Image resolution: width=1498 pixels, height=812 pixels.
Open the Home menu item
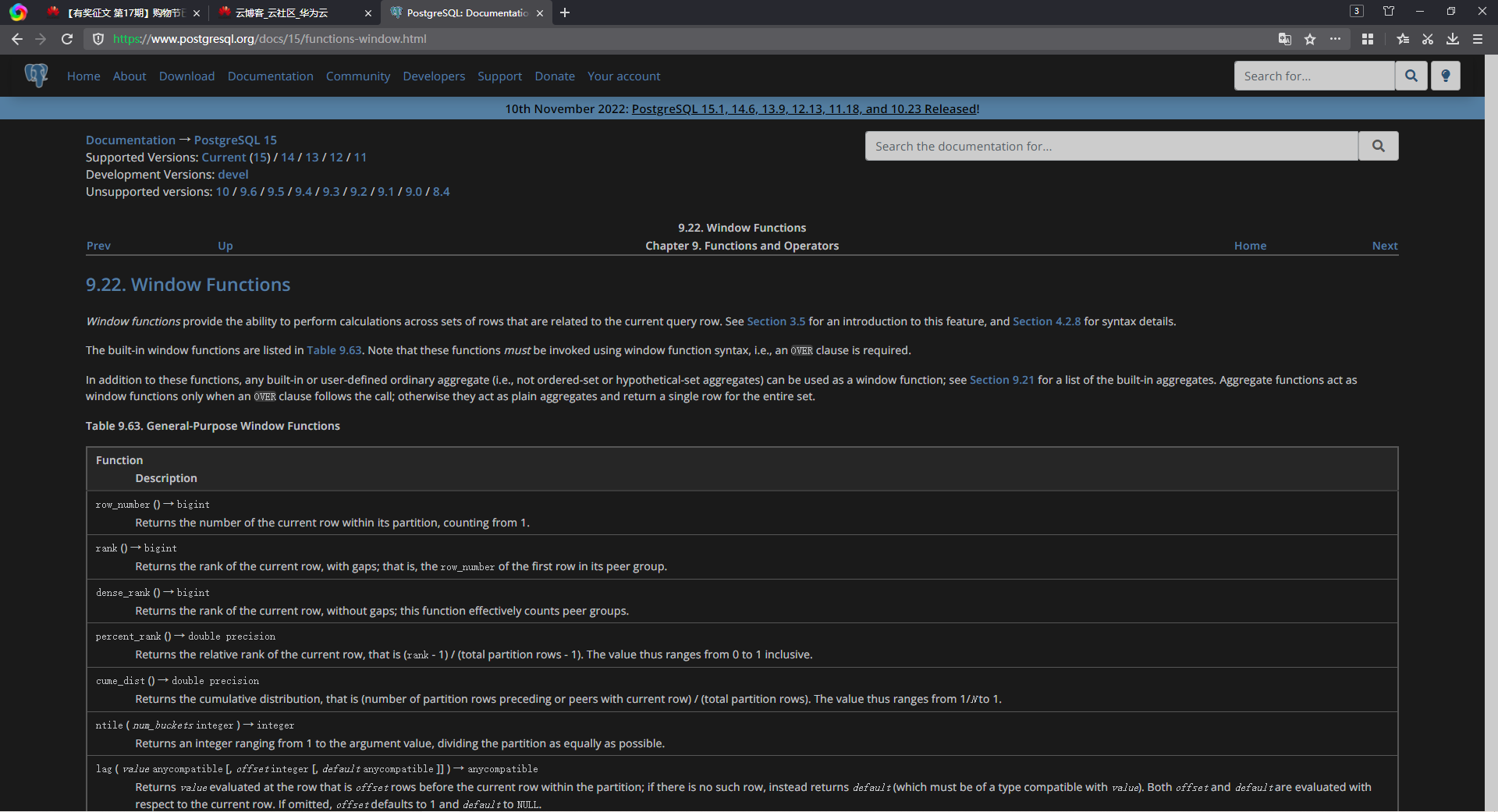83,76
